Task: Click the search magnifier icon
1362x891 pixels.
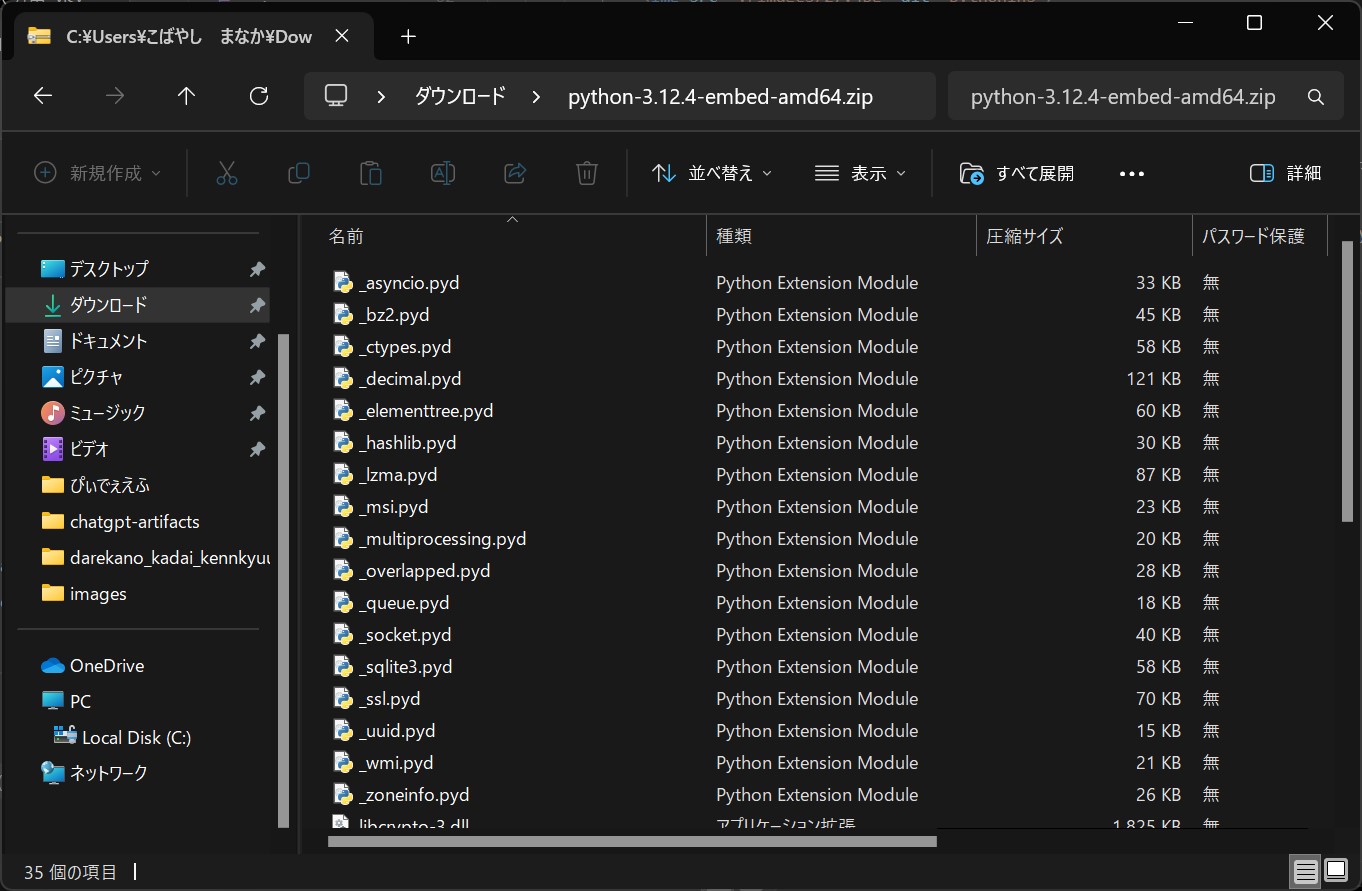Action: click(1316, 97)
